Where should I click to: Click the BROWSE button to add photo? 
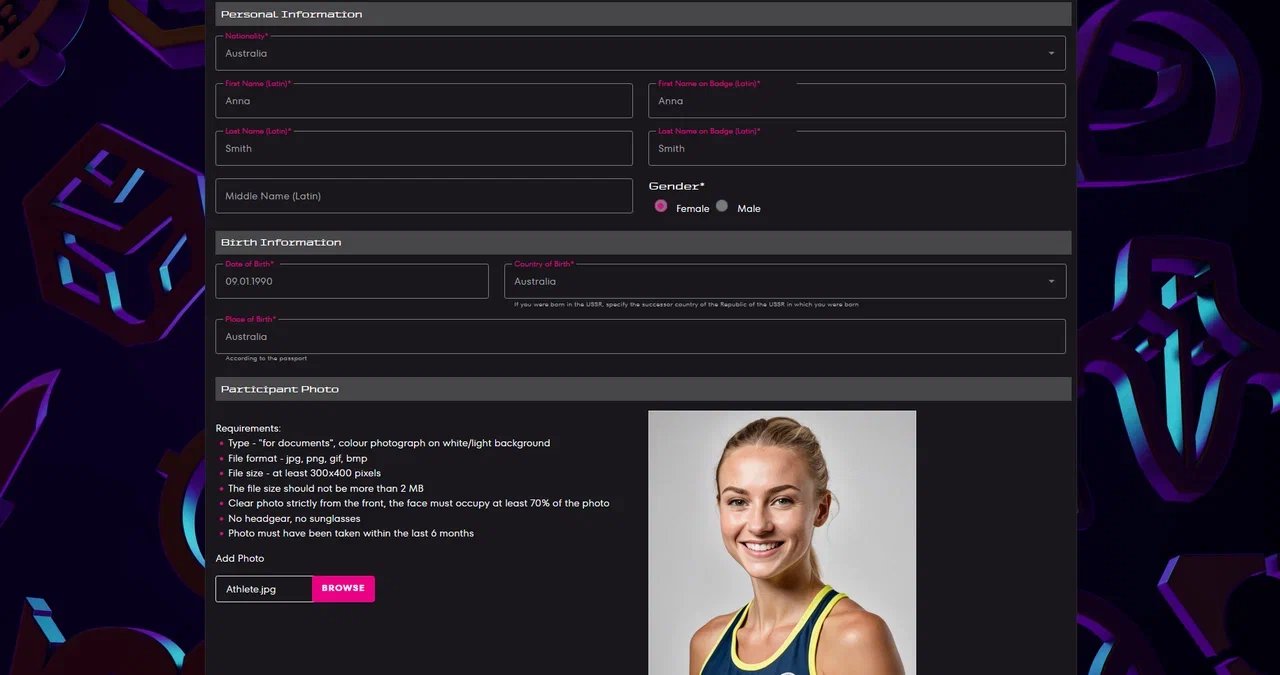[343, 588]
